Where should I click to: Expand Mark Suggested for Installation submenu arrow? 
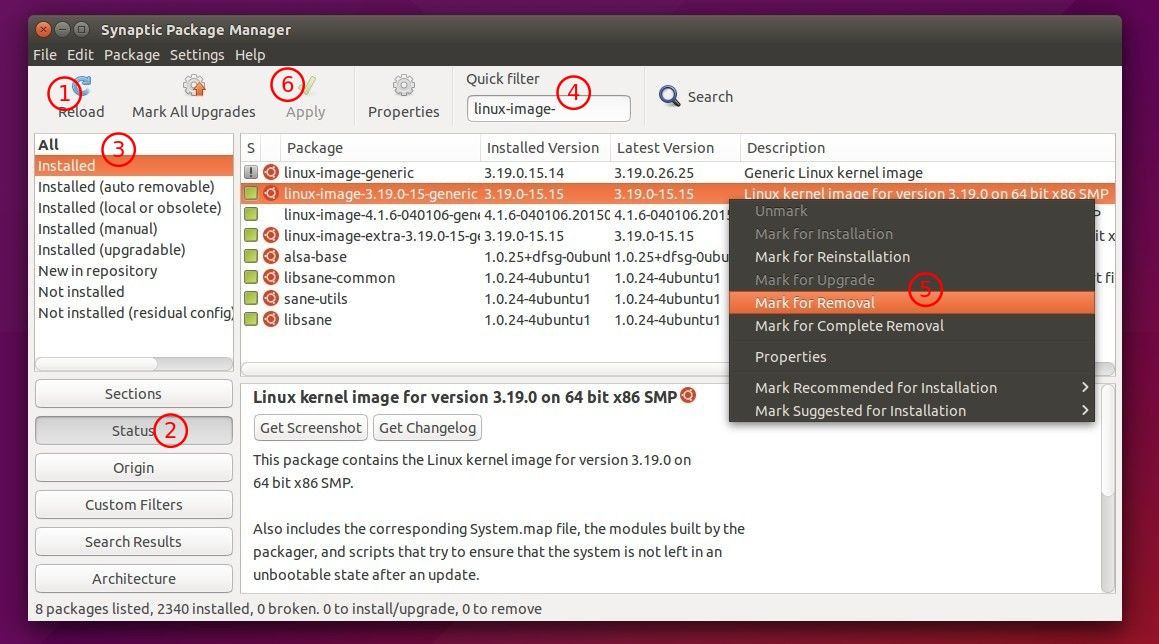(x=1084, y=410)
